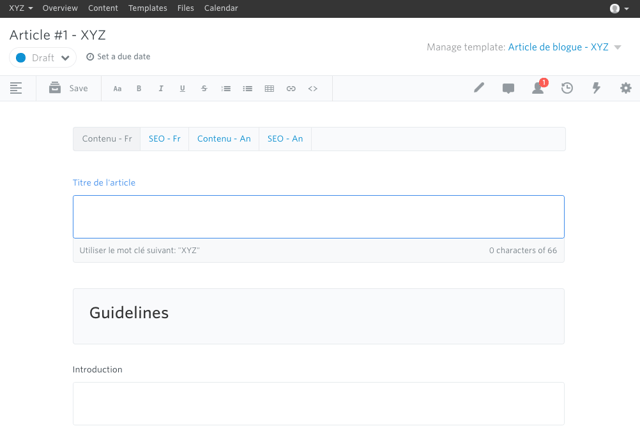Click the Strikethrough formatting icon
Screen dimensions: 640x433
[204, 89]
